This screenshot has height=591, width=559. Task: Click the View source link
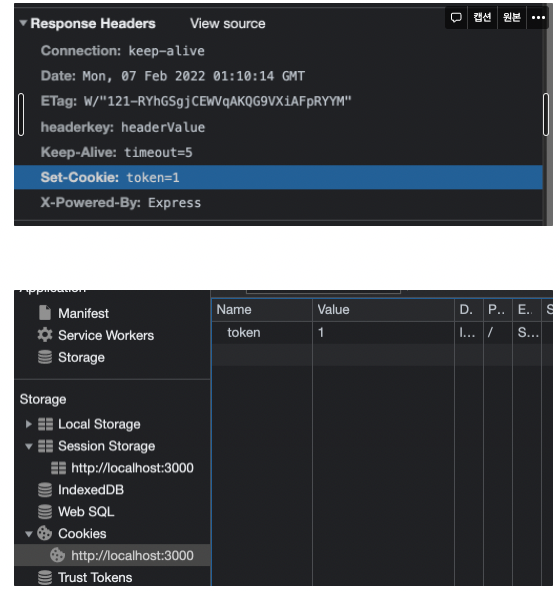point(227,23)
